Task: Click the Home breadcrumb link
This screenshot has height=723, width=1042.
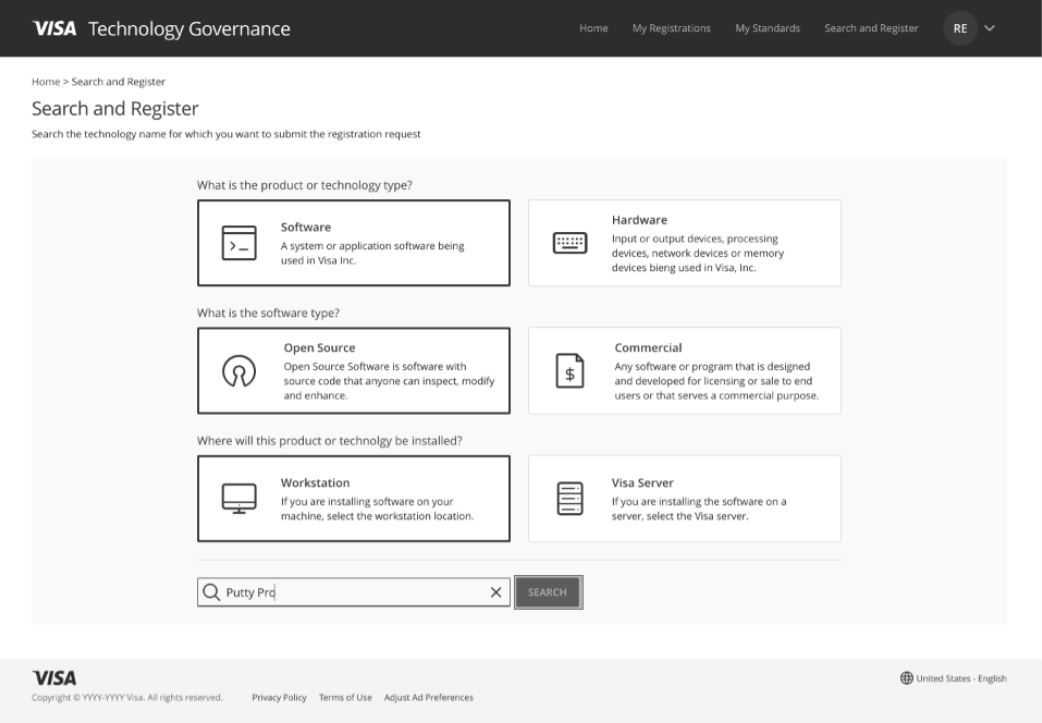Action: 46,82
